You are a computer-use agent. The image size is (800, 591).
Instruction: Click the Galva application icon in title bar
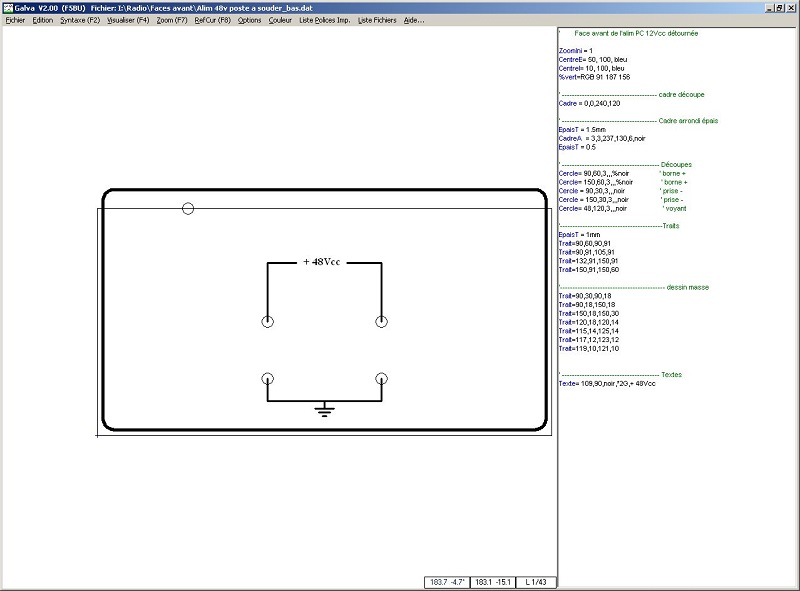(7, 6)
